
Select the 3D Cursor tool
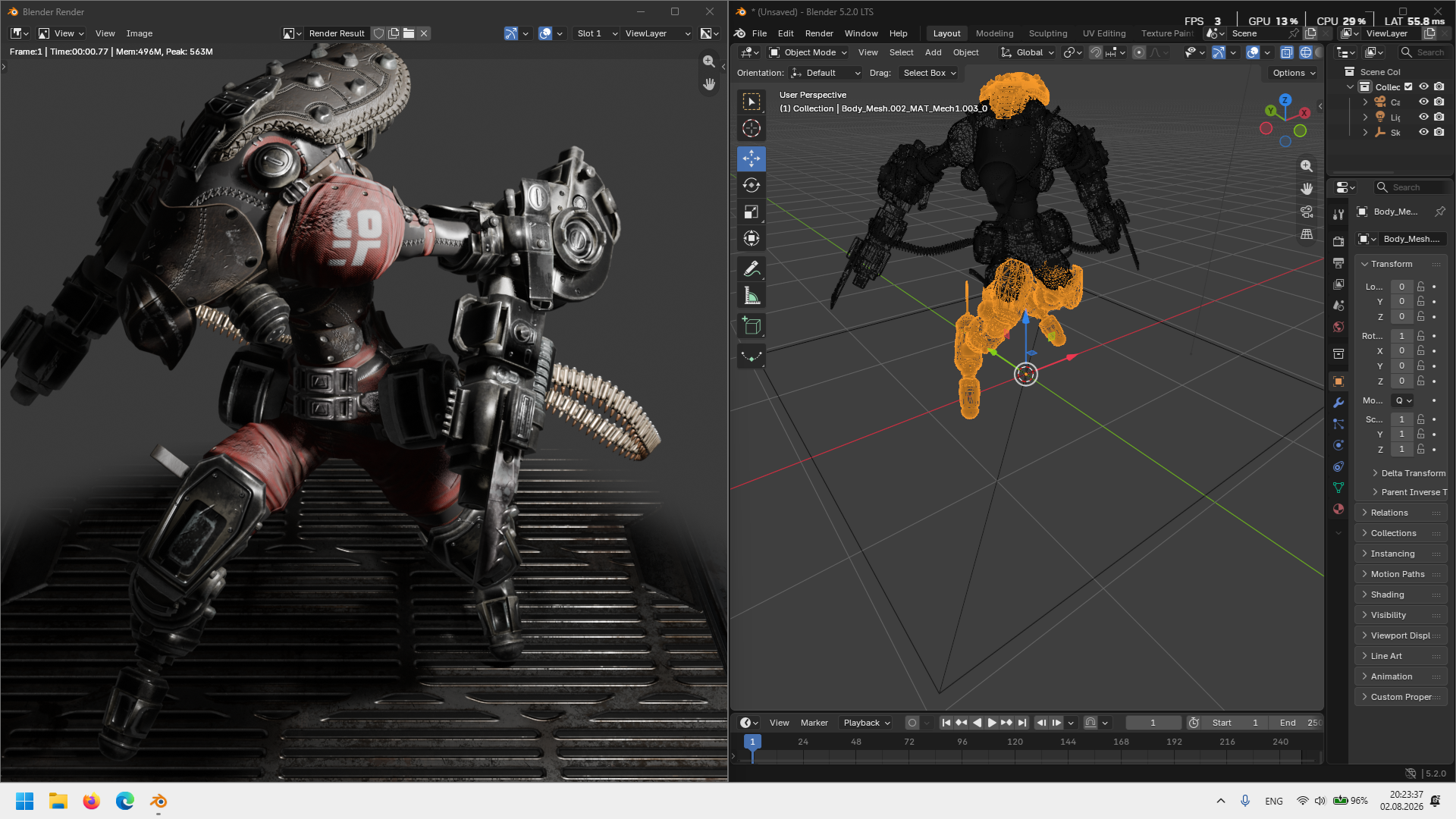pos(751,128)
